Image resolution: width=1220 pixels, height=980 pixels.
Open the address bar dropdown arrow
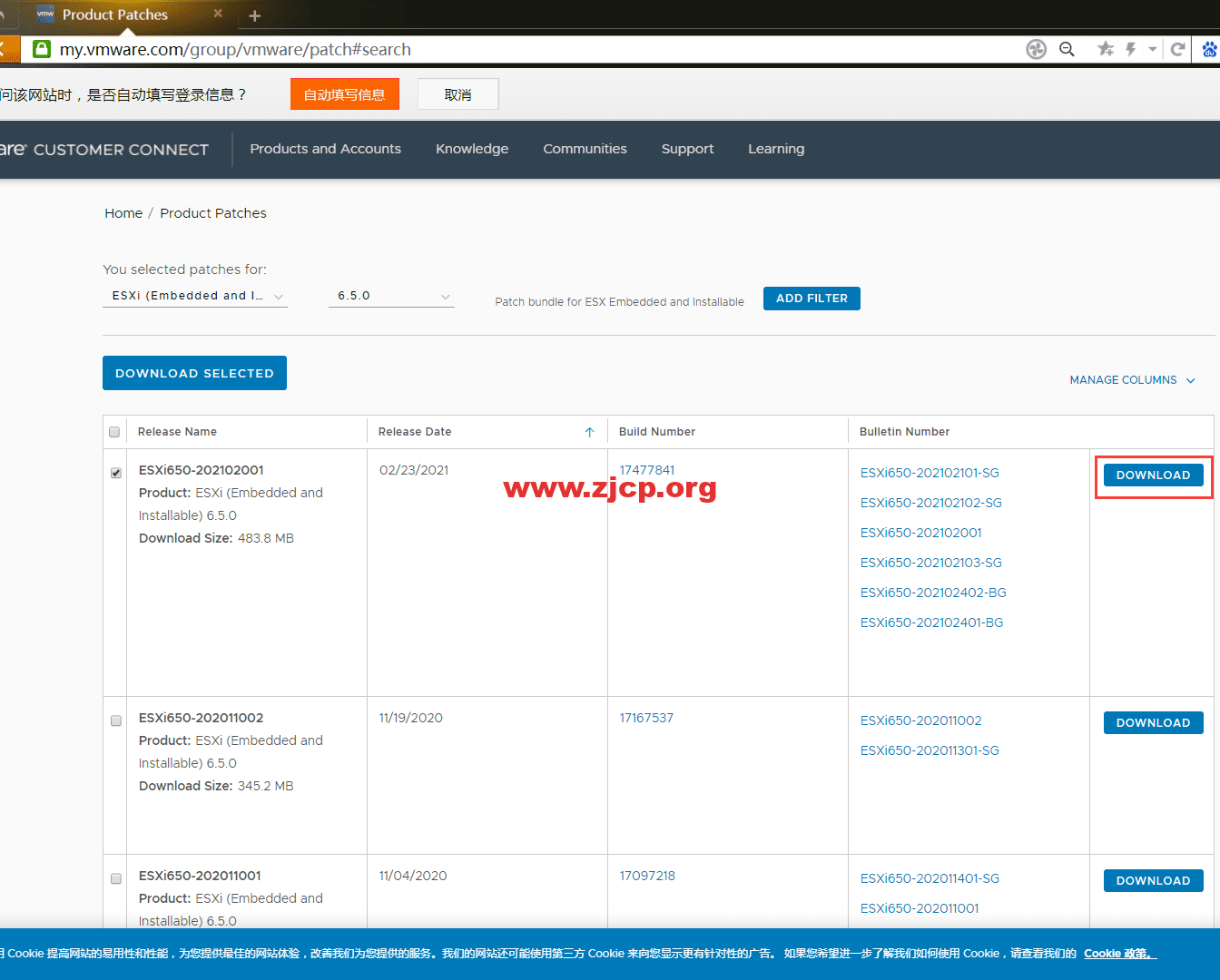tap(1153, 49)
